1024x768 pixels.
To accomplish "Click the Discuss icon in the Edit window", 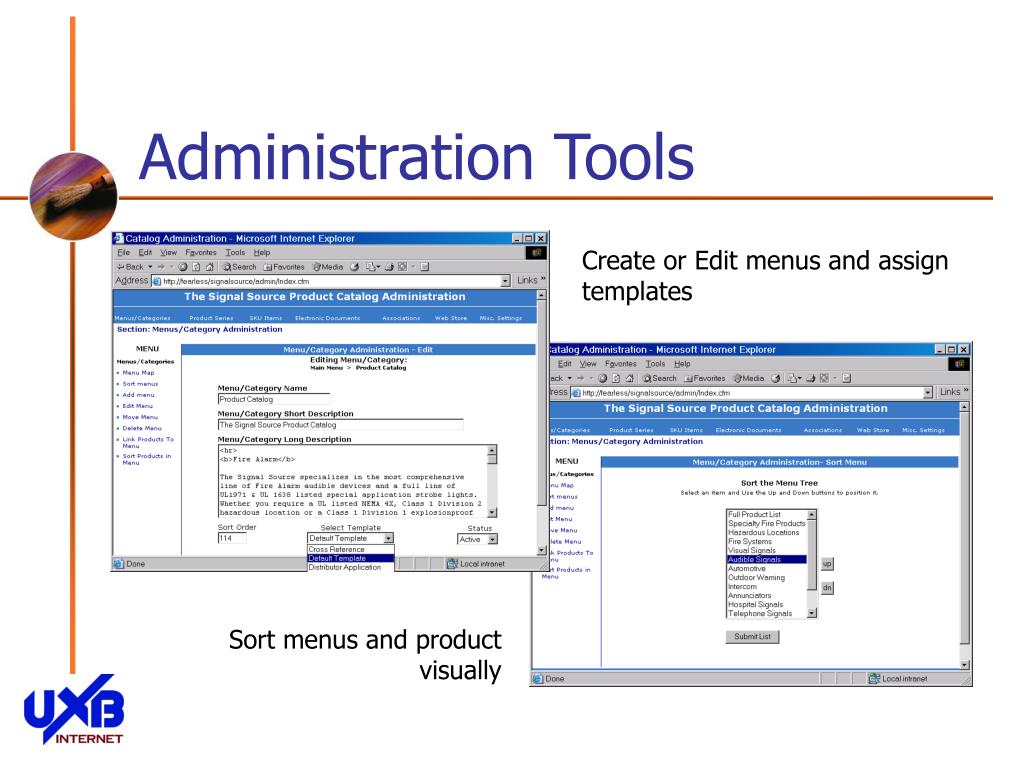I will coord(424,267).
